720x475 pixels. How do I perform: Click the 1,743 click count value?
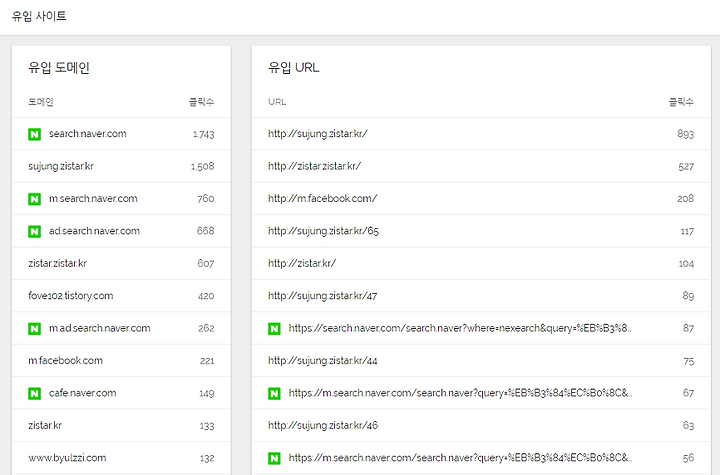(203, 134)
